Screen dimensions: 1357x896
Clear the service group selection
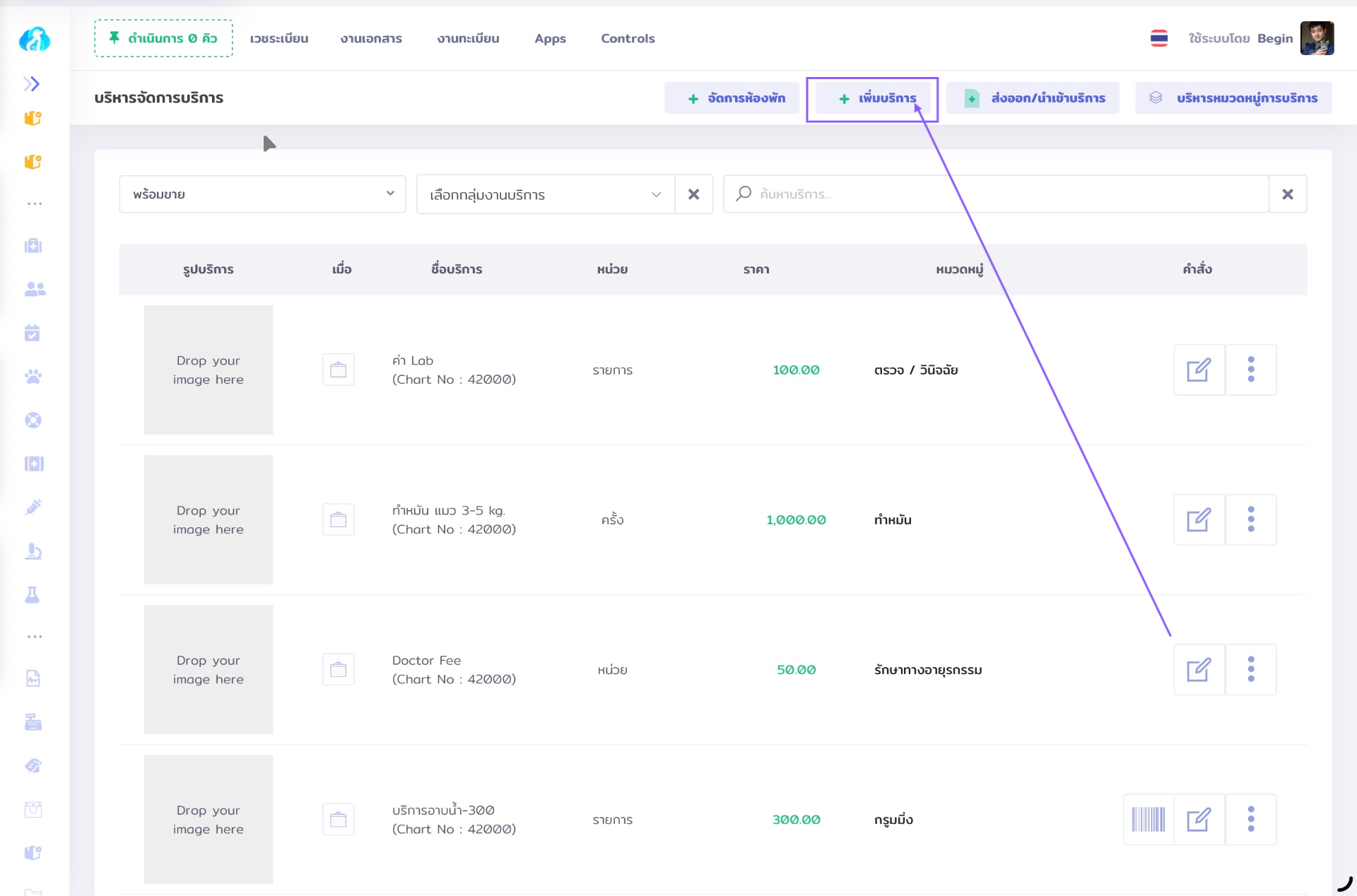tap(693, 194)
